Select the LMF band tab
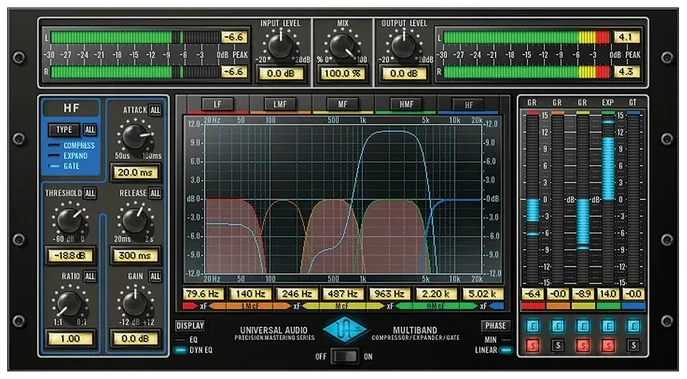The width and height of the screenshot is (687, 379). pyautogui.click(x=280, y=104)
